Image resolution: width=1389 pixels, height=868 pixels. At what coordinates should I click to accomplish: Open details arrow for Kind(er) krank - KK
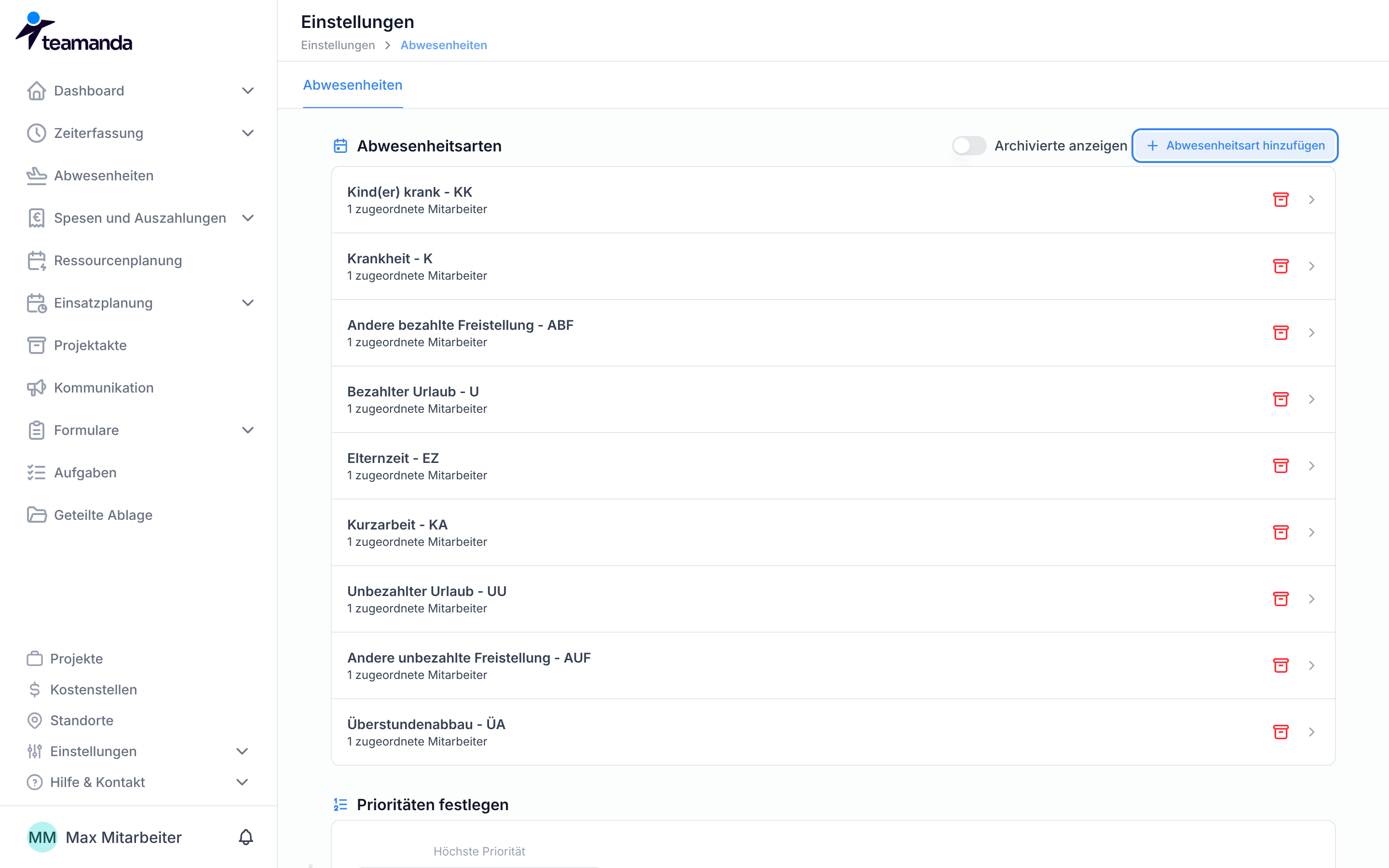(x=1311, y=200)
